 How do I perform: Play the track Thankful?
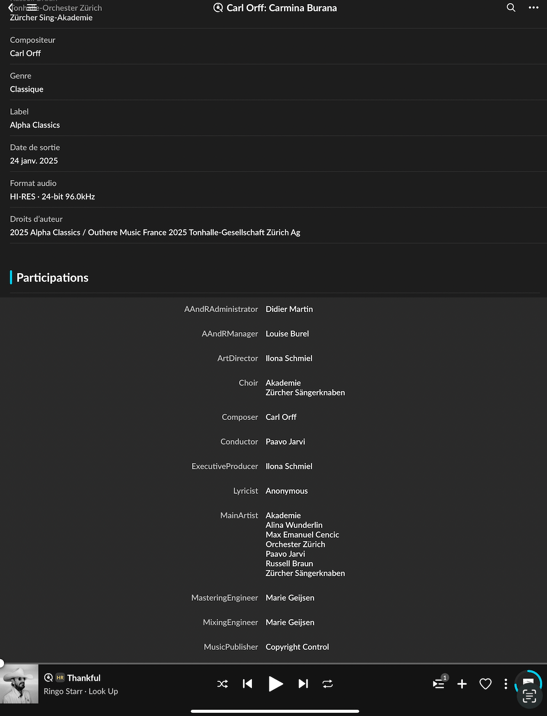tap(275, 684)
